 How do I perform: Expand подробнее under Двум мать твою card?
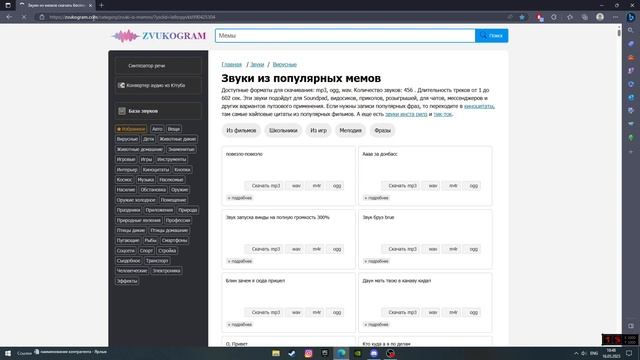click(x=376, y=324)
